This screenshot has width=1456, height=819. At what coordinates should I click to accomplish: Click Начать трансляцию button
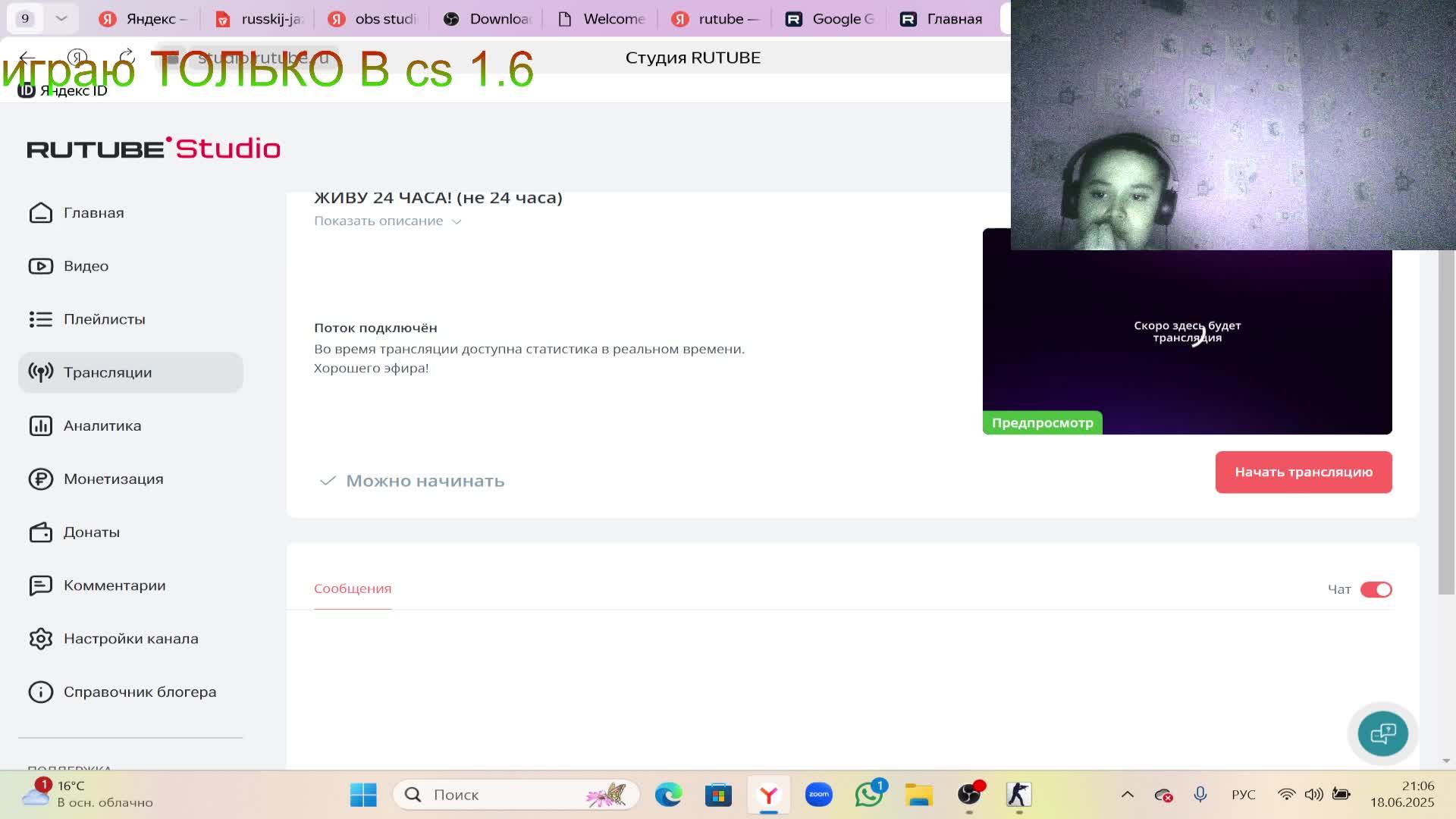pyautogui.click(x=1304, y=472)
